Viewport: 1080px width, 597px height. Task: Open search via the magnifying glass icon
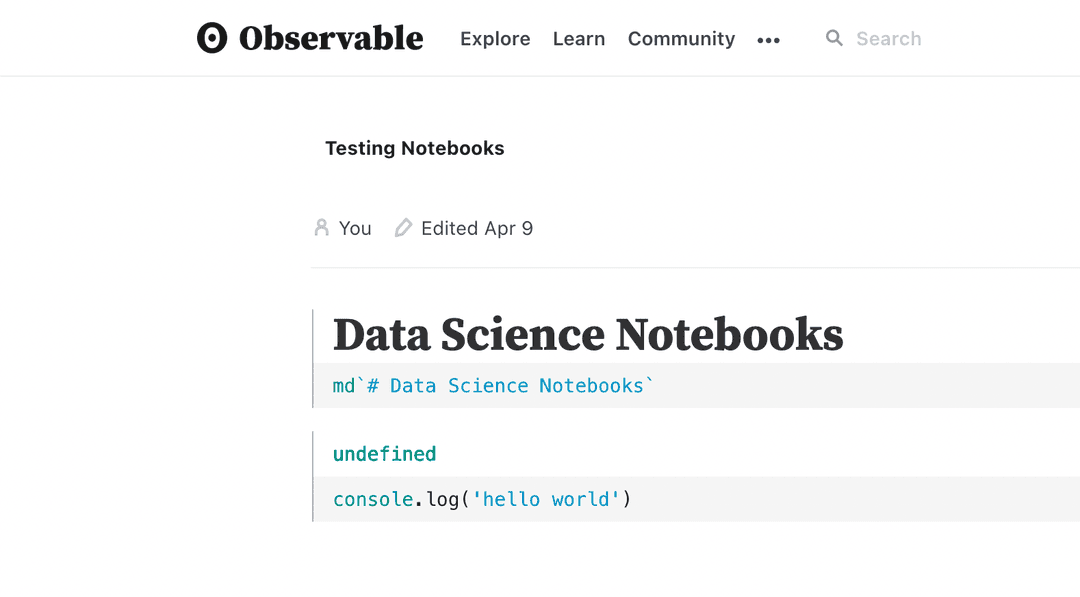834,38
